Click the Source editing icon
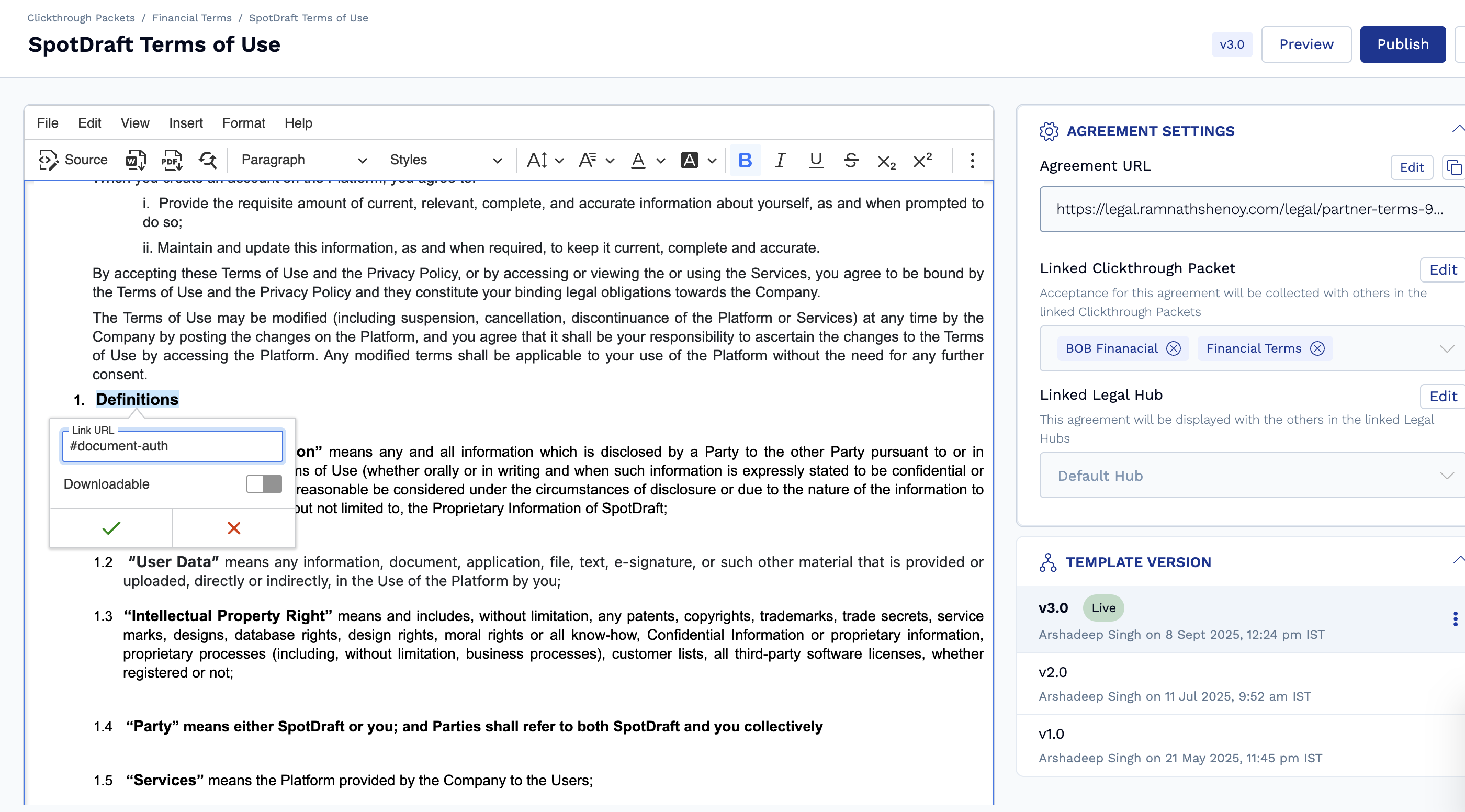The image size is (1465, 812). [73, 160]
